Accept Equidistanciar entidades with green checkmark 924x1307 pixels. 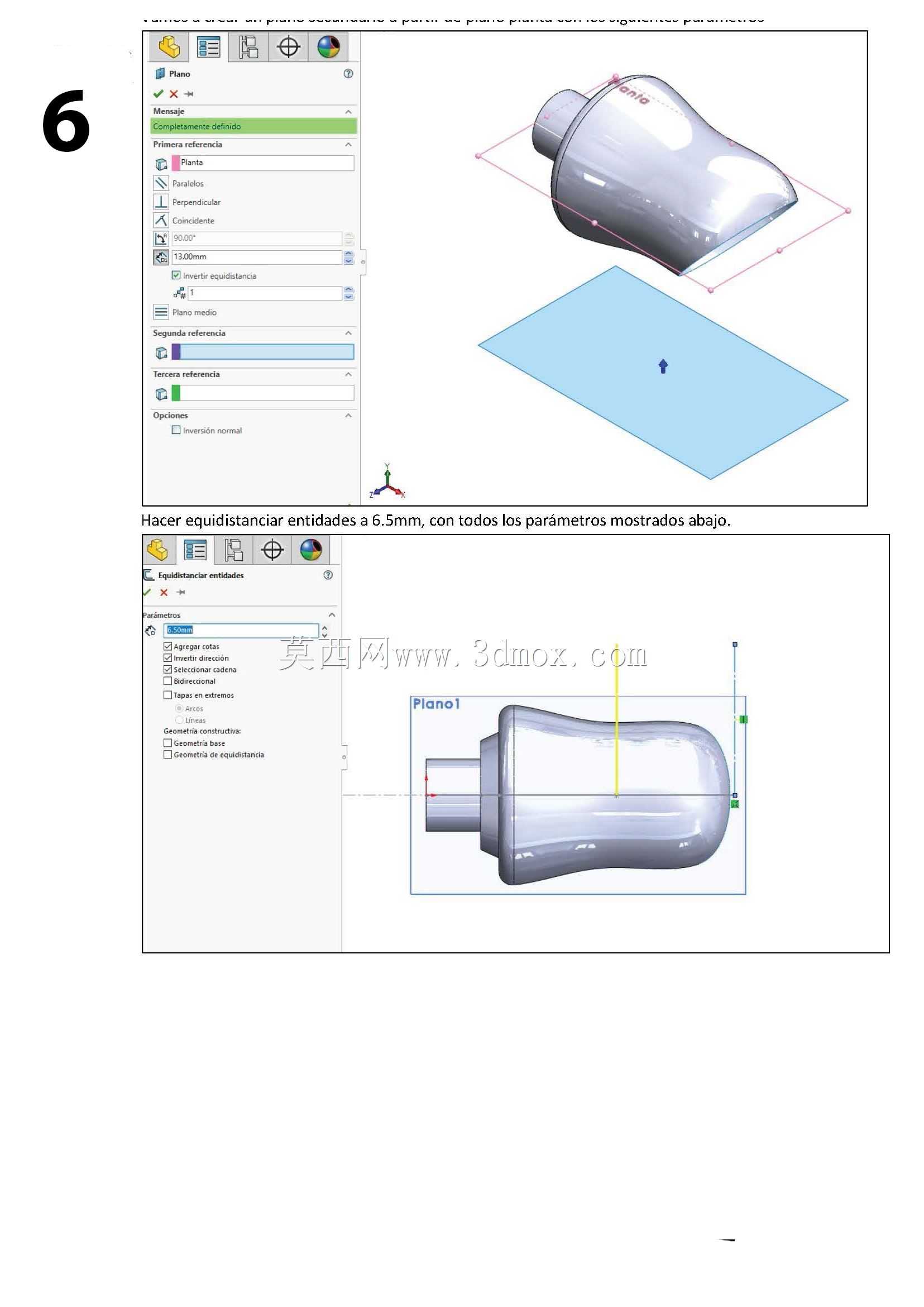(147, 593)
